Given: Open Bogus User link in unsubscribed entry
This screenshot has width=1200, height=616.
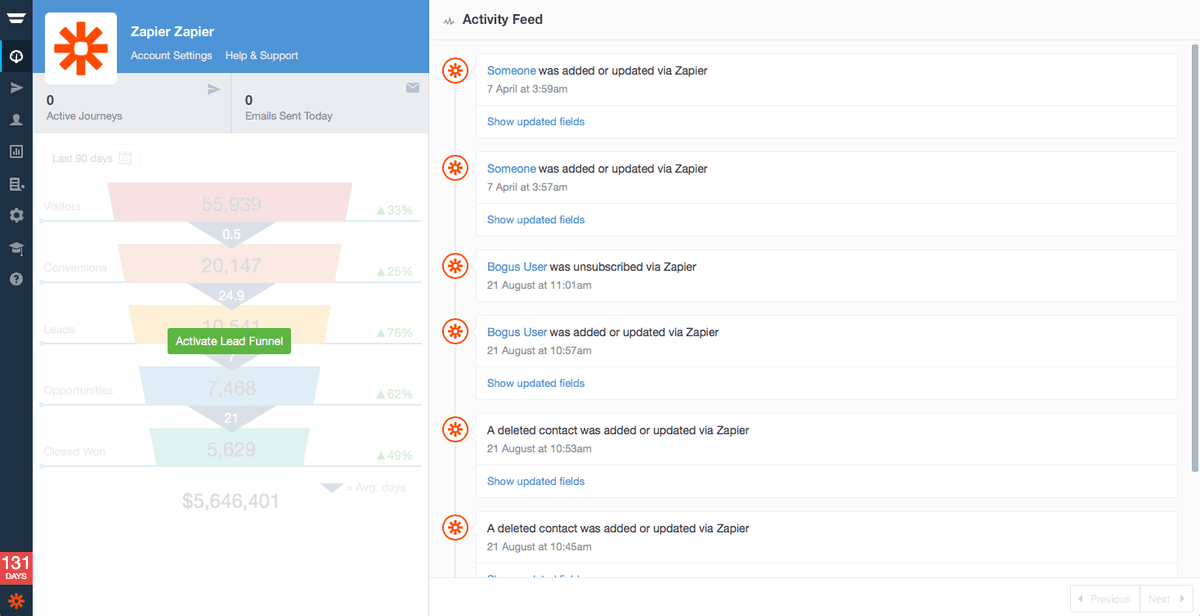Looking at the screenshot, I should [x=517, y=267].
